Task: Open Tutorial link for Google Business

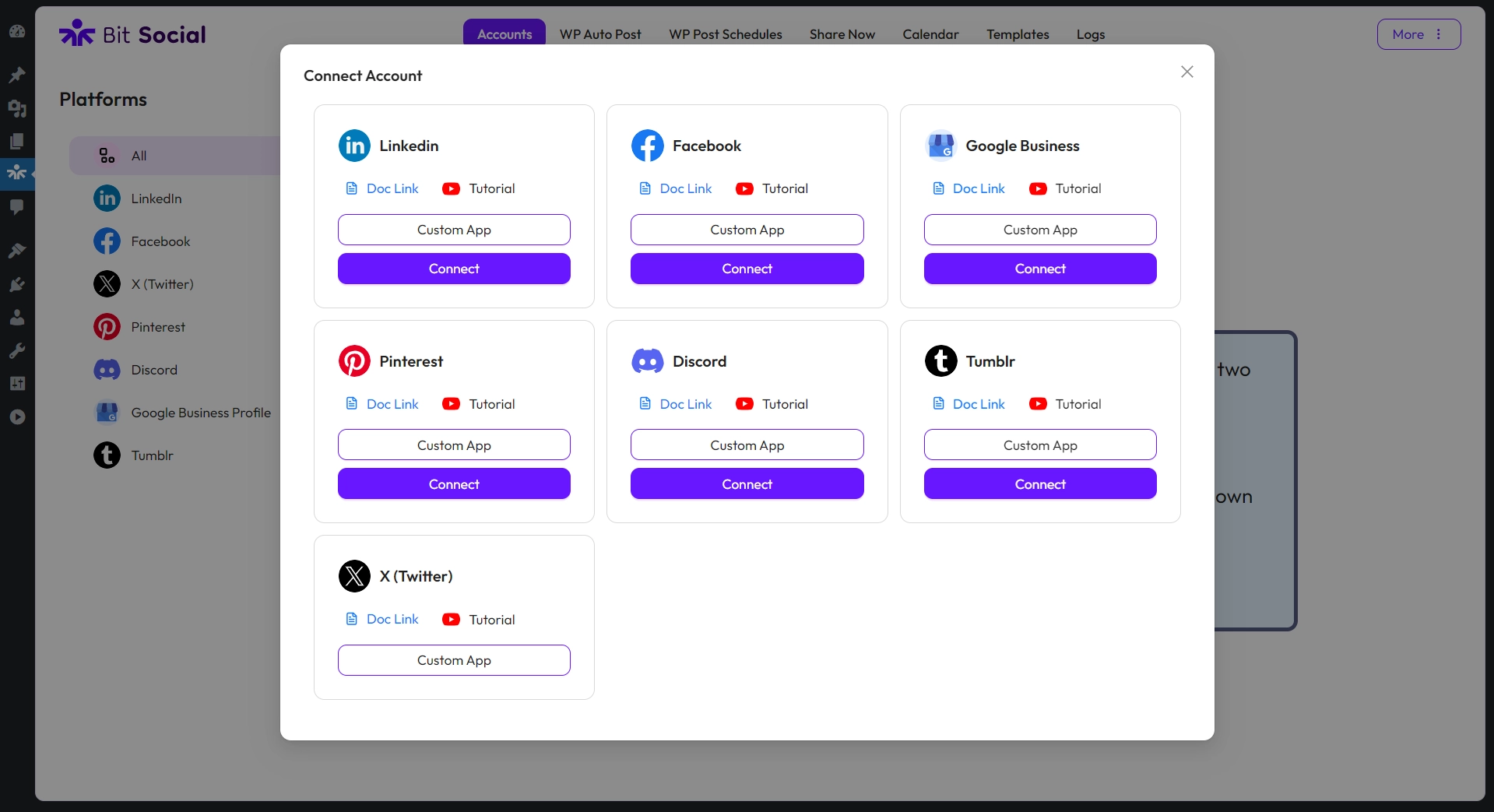Action: pyautogui.click(x=1077, y=188)
